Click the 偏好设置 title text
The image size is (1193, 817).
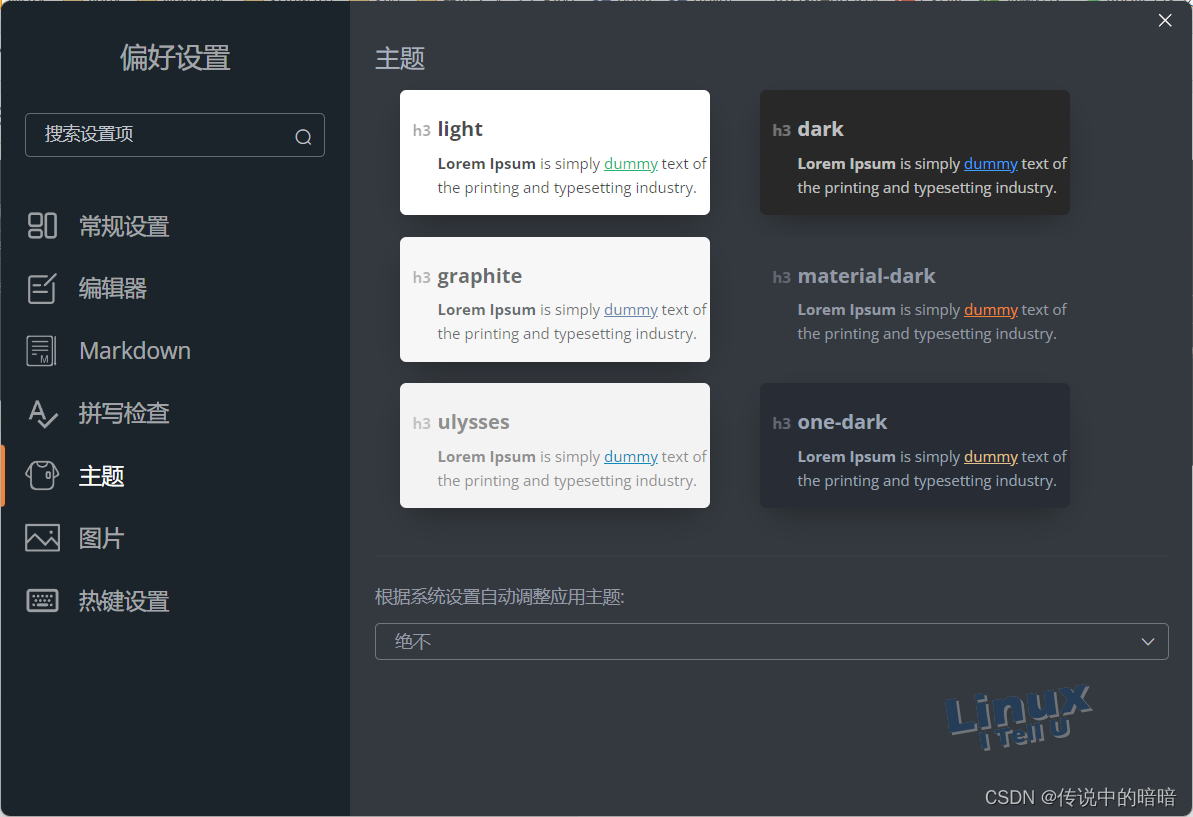(175, 58)
